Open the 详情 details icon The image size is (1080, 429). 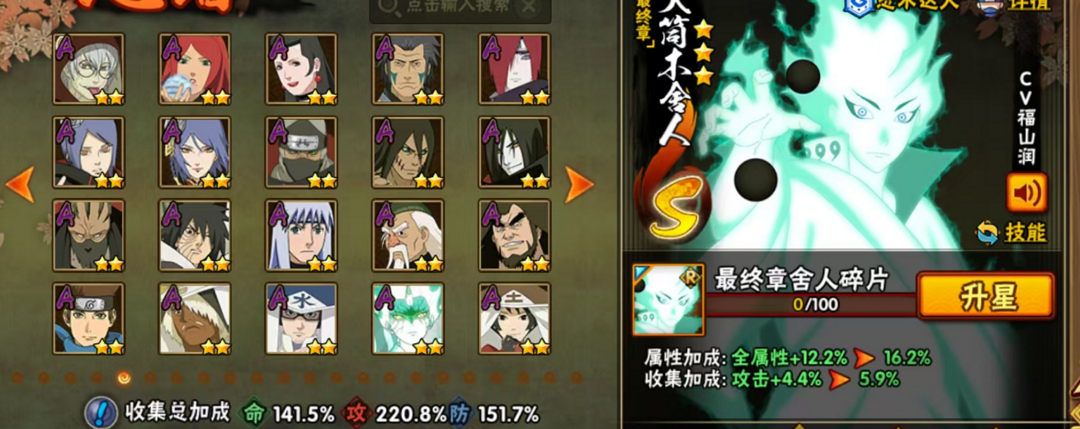(x=991, y=4)
